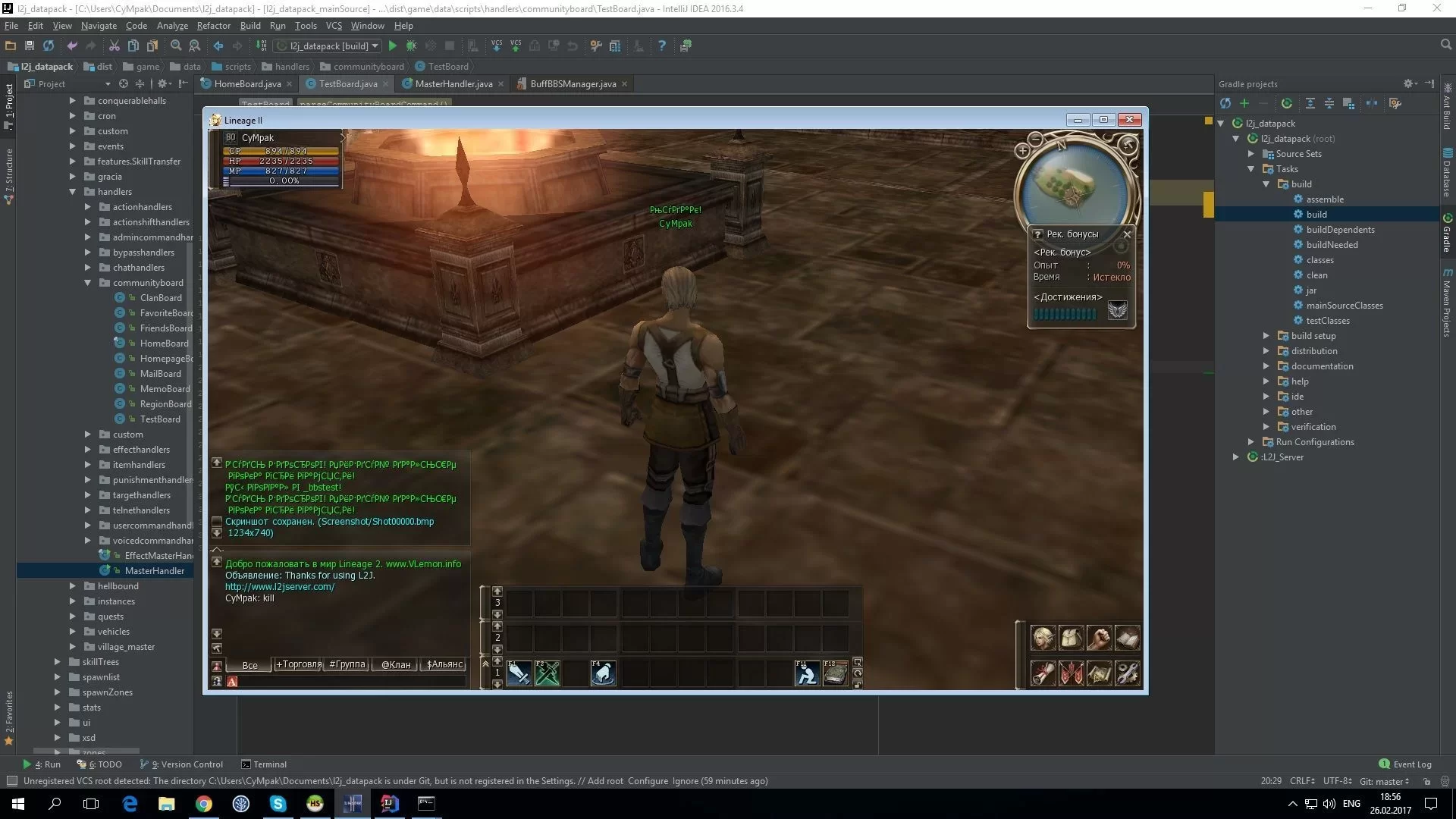Image resolution: width=1456 pixels, height=819 pixels.
Task: Click the Help question mark icon
Action: pos(662,46)
